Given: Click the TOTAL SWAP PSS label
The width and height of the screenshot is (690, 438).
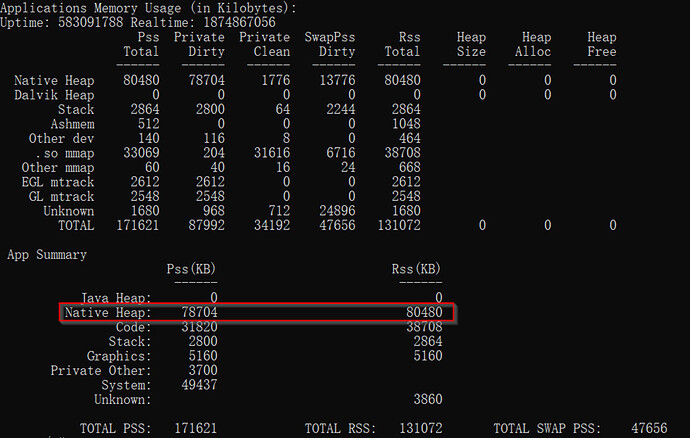Looking at the screenshot, I should 546,428.
